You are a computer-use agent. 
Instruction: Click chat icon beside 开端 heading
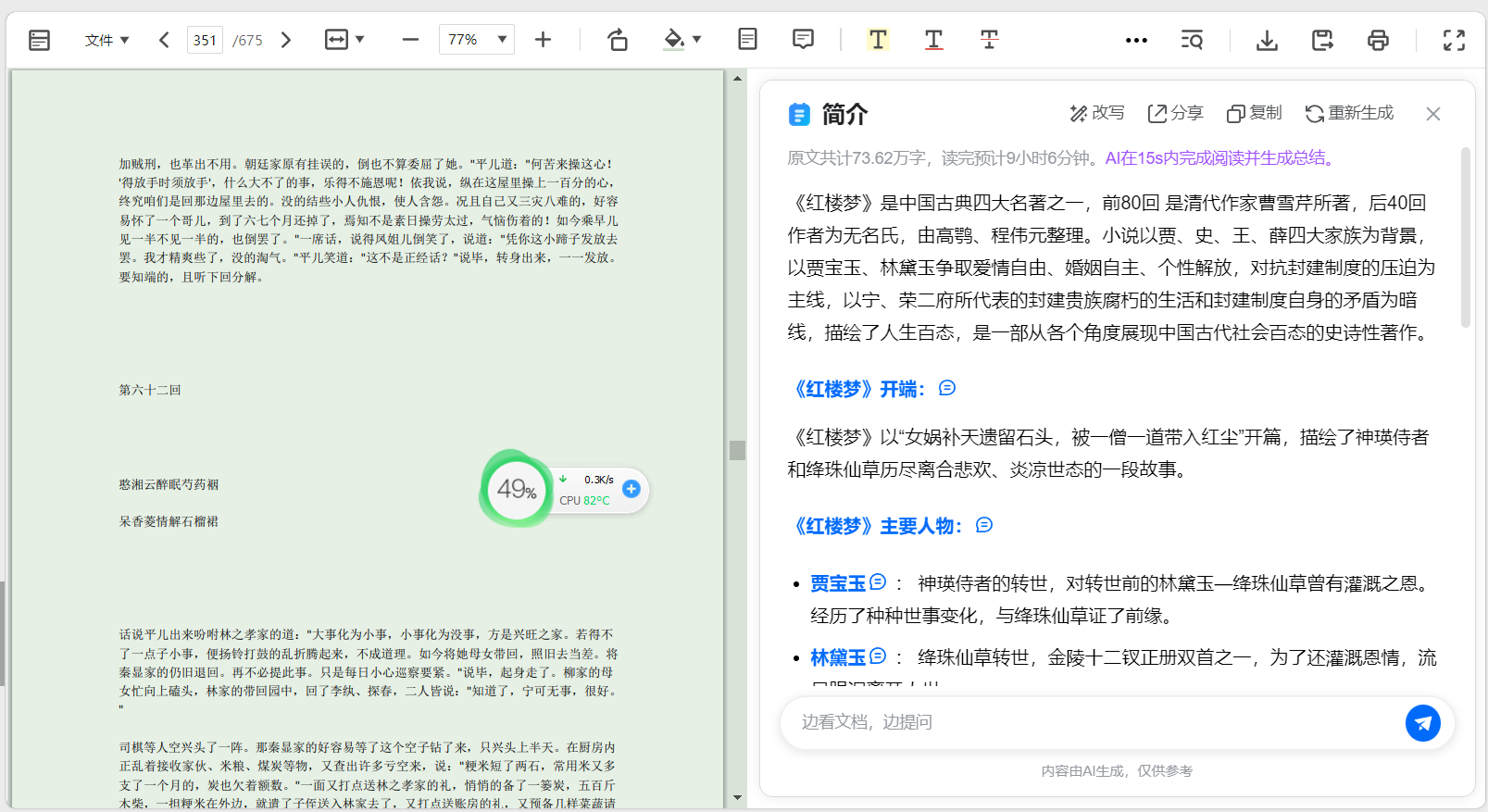coord(947,388)
